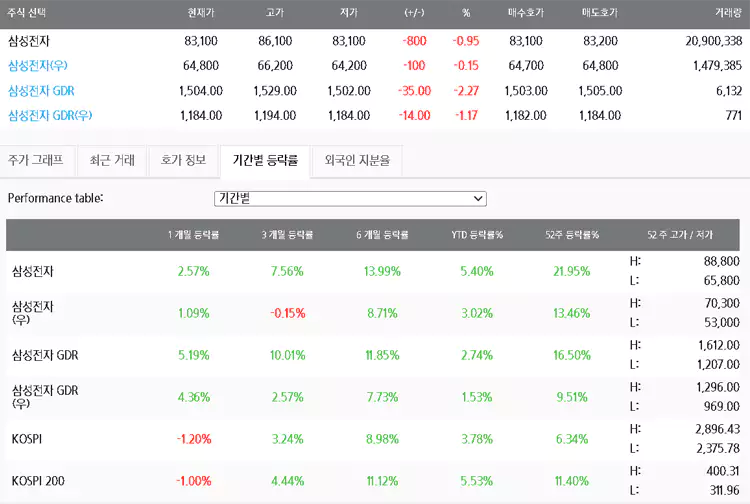Click the Performance table: label
This screenshot has height=504, width=750.
55,198
